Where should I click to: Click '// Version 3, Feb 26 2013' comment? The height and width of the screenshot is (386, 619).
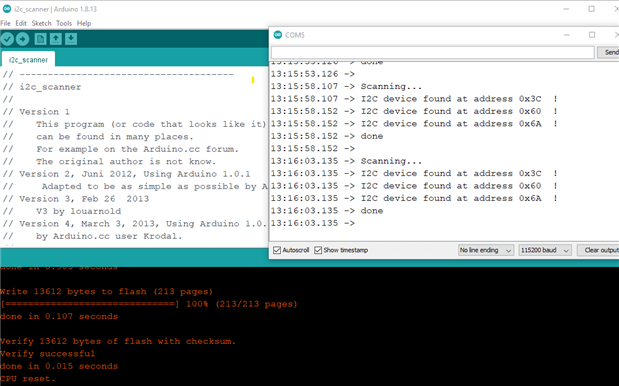point(76,199)
